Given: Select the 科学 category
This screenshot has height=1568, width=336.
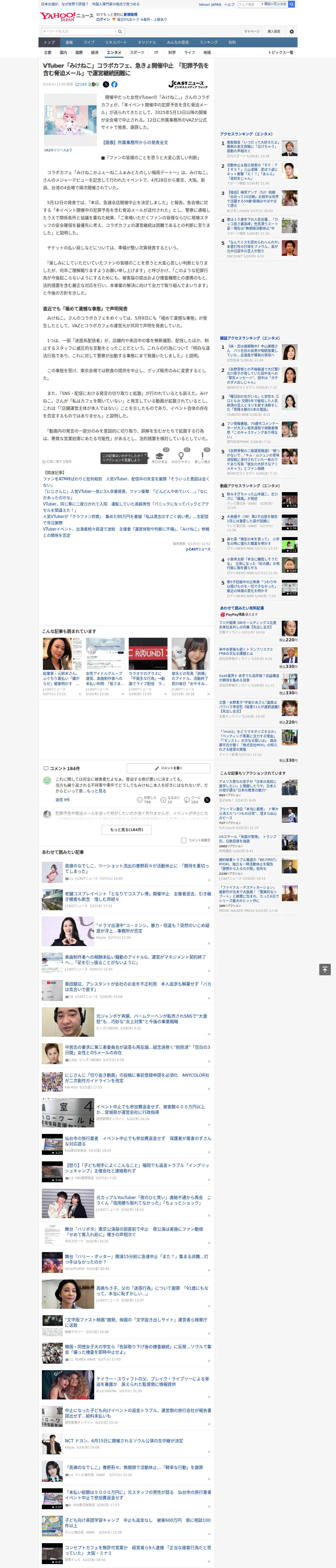Looking at the screenshot, I should (172, 52).
